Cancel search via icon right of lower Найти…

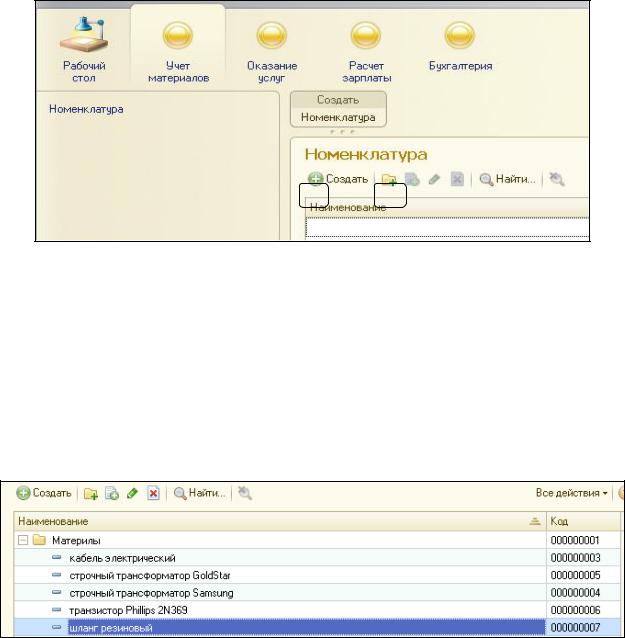pos(245,493)
